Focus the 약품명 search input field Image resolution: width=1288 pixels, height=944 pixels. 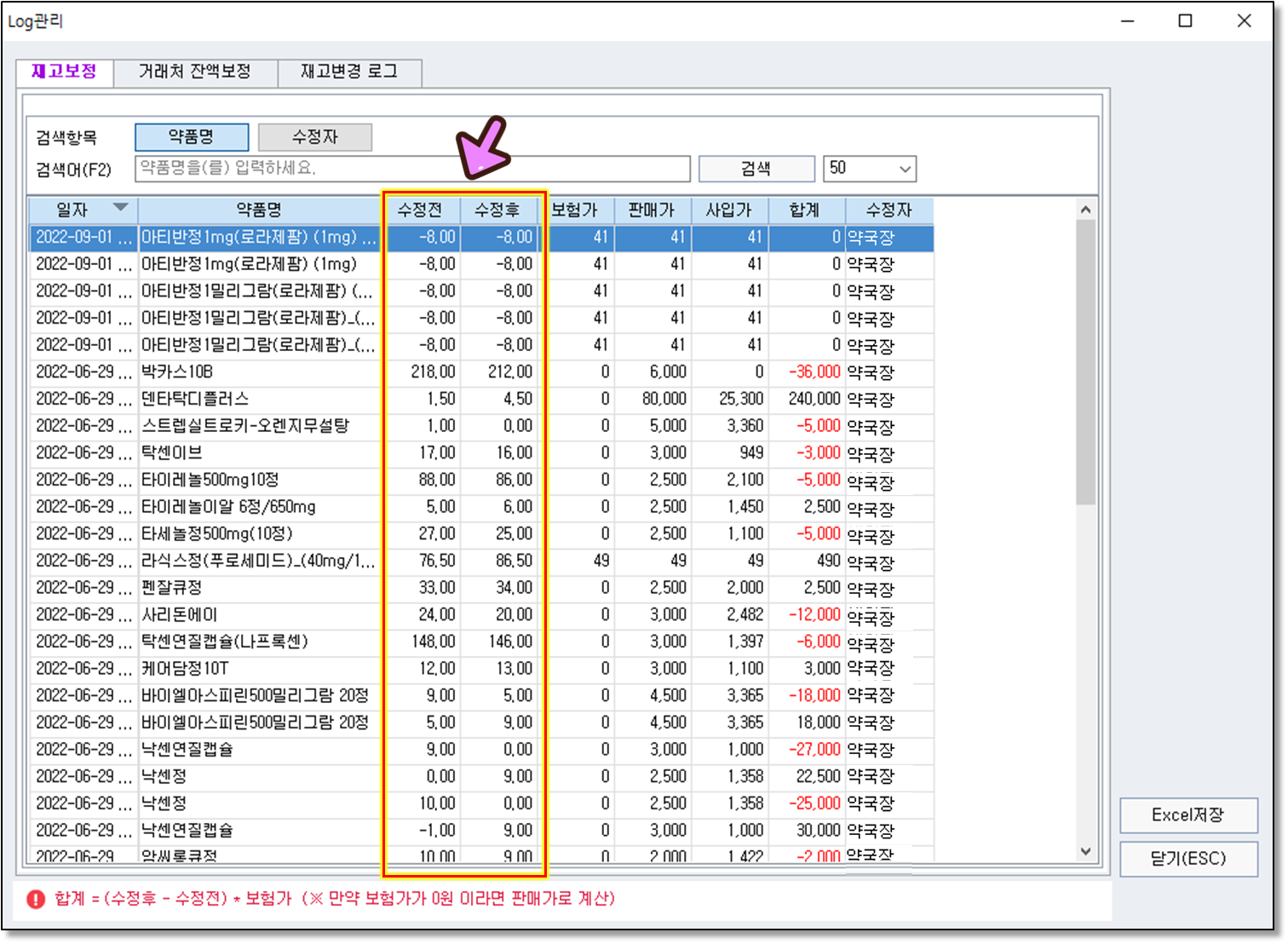pos(412,169)
